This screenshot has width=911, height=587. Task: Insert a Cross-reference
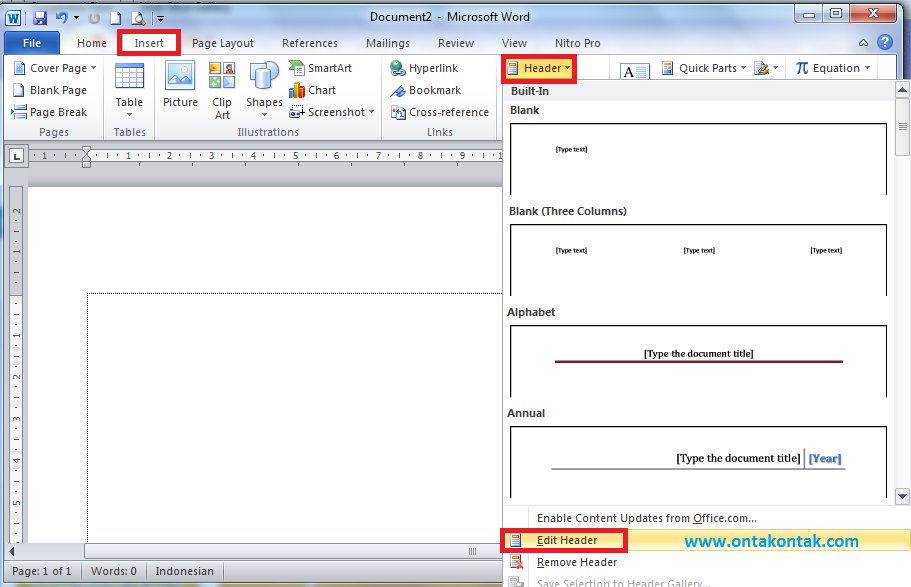click(440, 112)
